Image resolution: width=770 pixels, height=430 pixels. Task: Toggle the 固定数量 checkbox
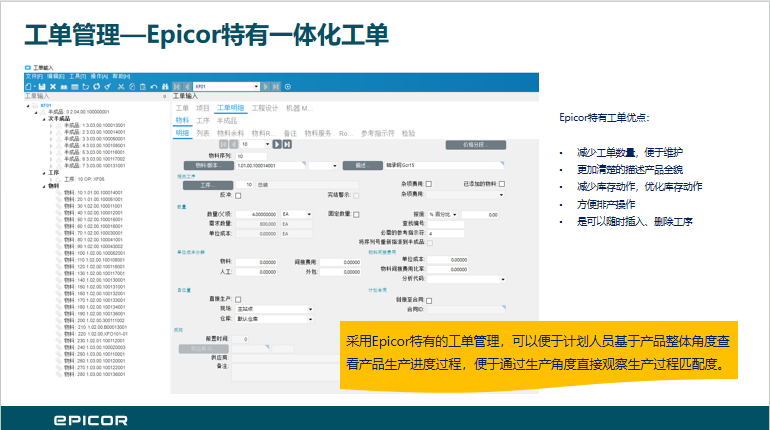tap(357, 214)
